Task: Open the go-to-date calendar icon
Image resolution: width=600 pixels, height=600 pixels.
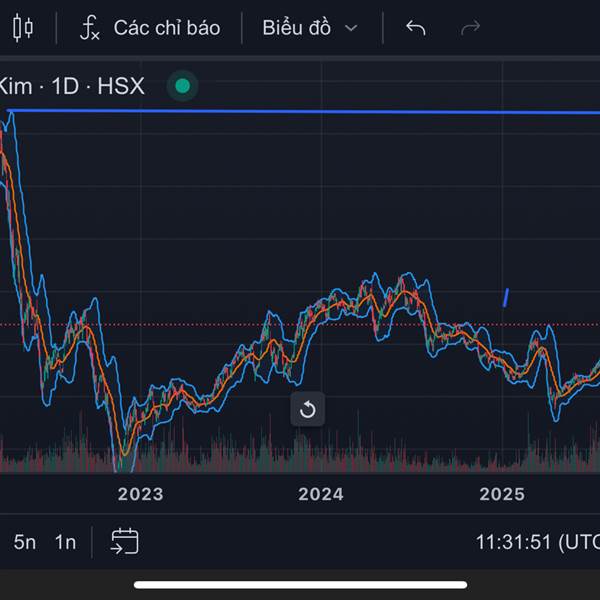Action: (125, 542)
